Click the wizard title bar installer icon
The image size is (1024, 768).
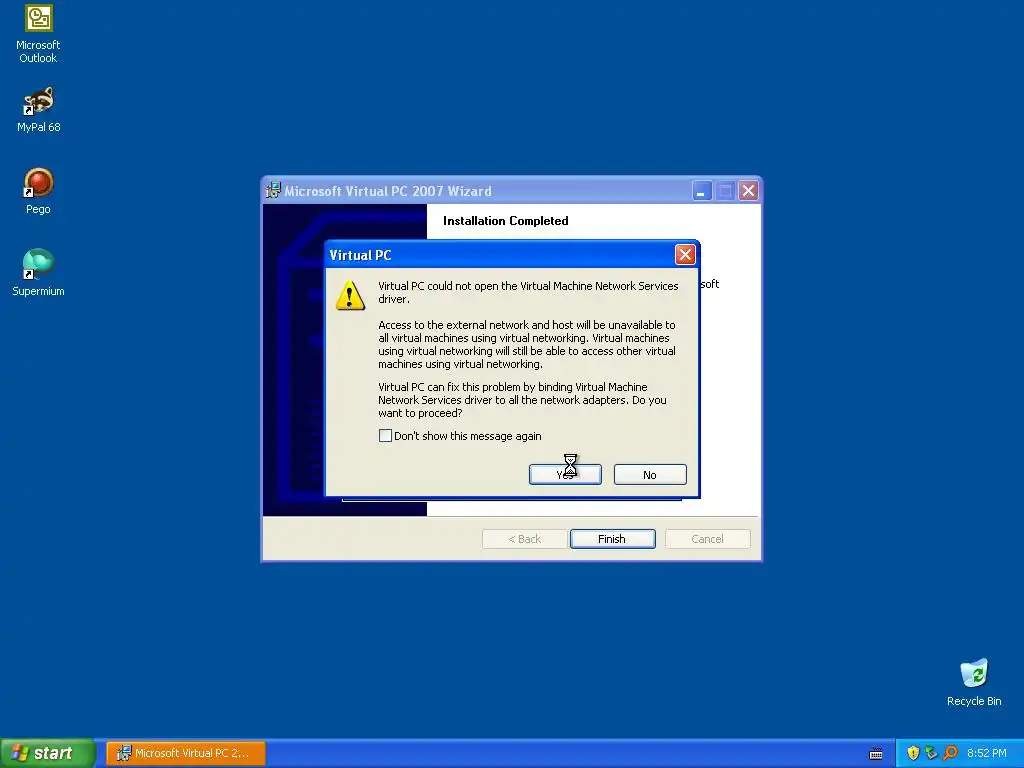click(x=273, y=191)
